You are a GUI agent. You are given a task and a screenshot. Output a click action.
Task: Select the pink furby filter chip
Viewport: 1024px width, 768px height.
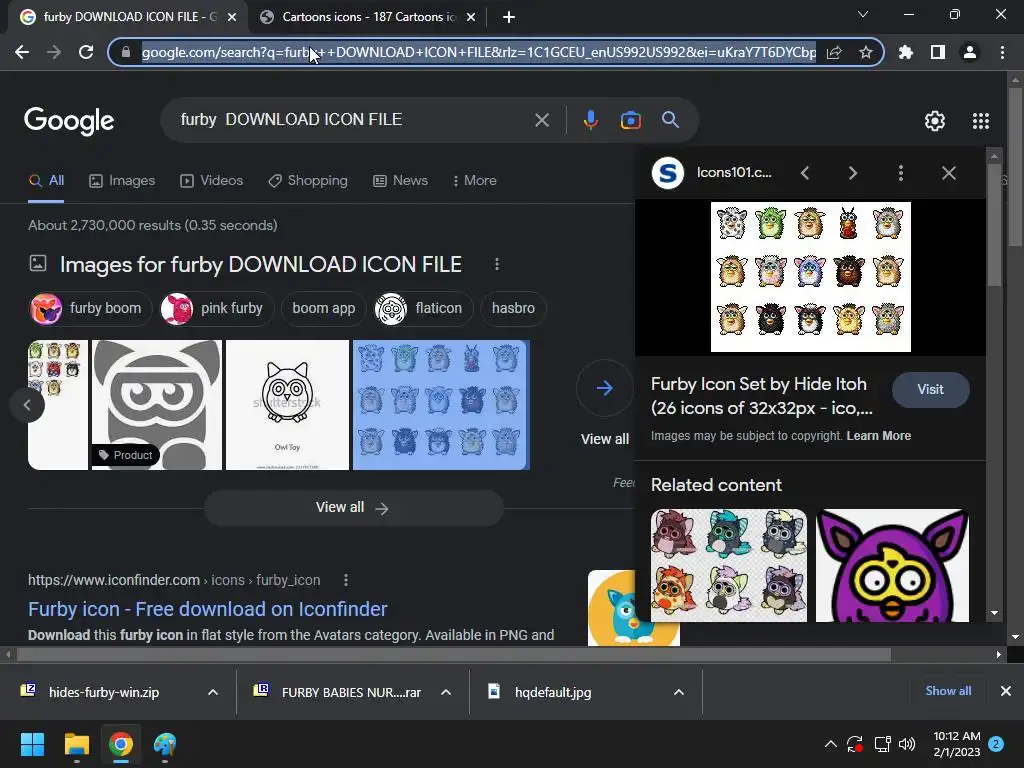(x=217, y=308)
